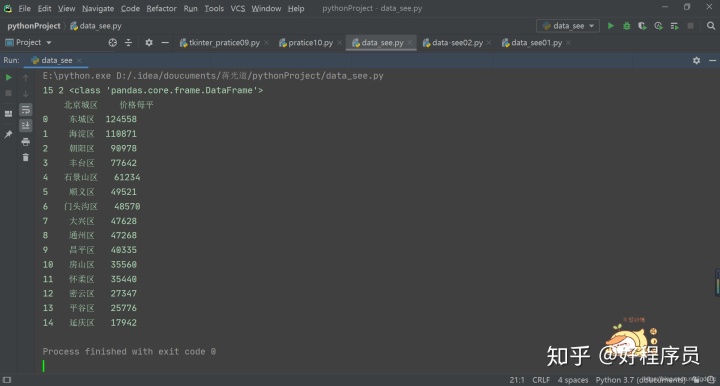The width and height of the screenshot is (720, 386).
Task: Close the pratice10.py tab
Action: click(x=339, y=43)
